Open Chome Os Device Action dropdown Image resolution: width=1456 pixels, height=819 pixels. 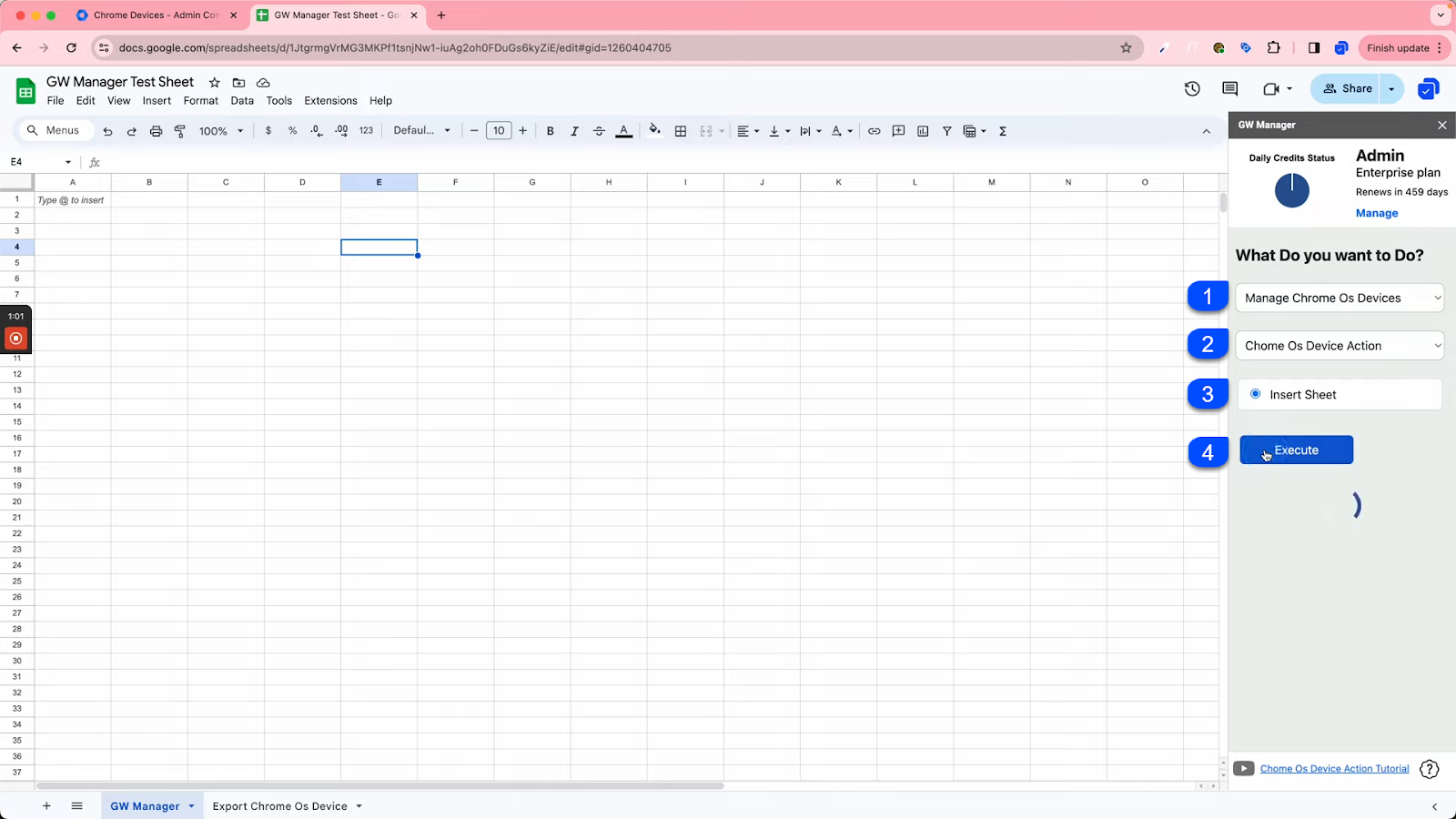pyautogui.click(x=1340, y=346)
